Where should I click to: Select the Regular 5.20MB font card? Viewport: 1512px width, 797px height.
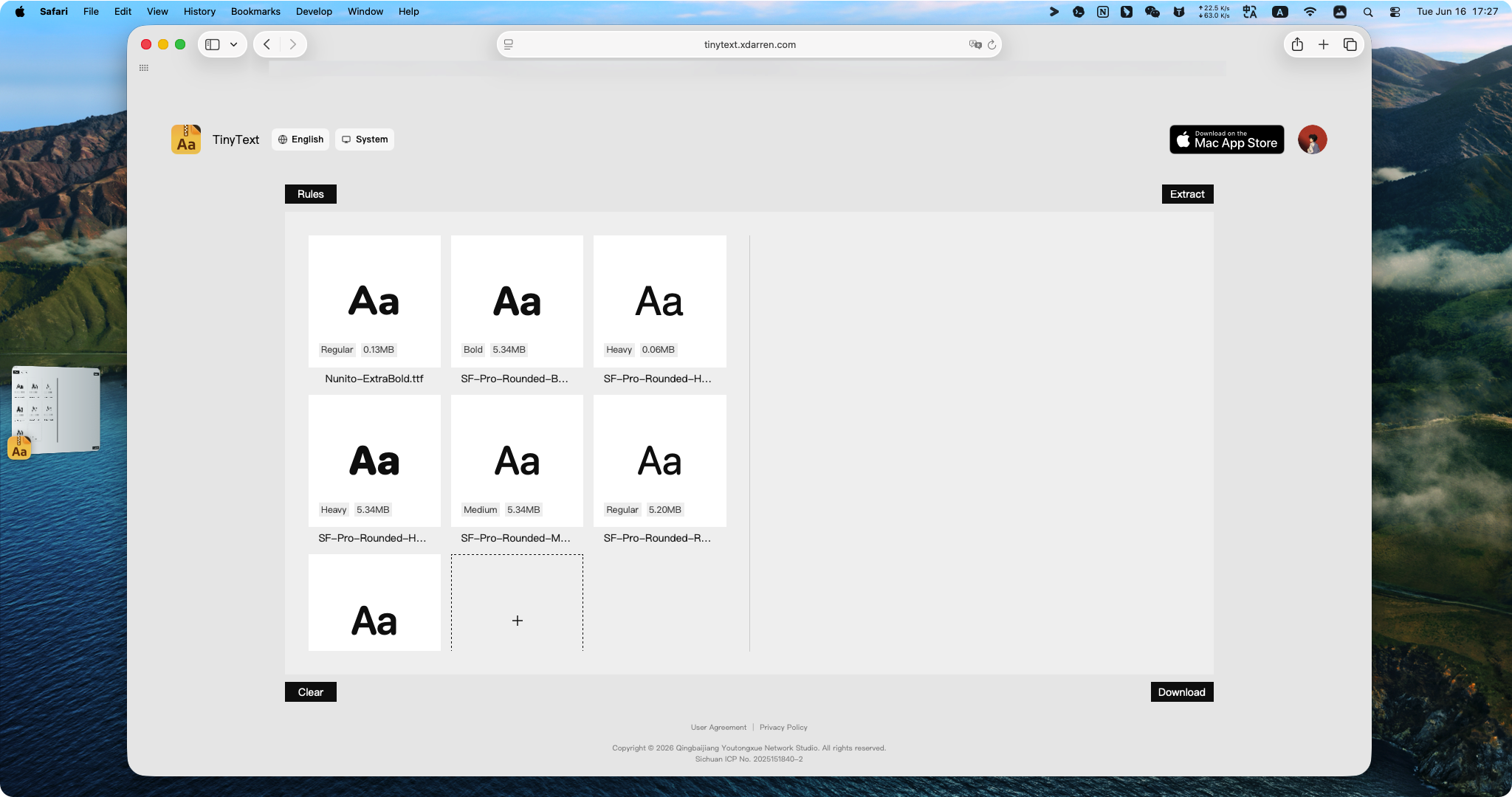660,460
